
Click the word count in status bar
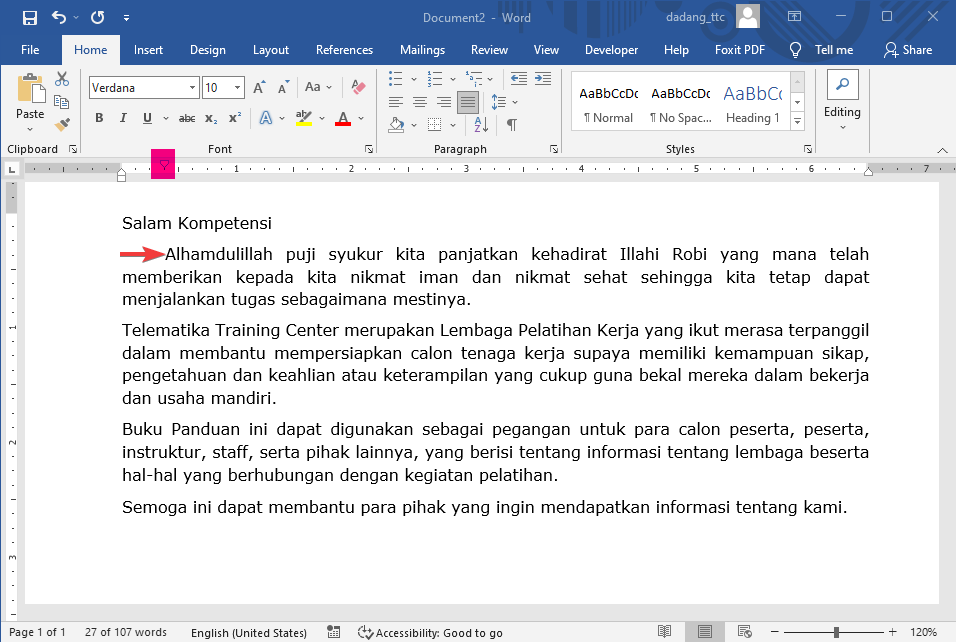pos(125,632)
